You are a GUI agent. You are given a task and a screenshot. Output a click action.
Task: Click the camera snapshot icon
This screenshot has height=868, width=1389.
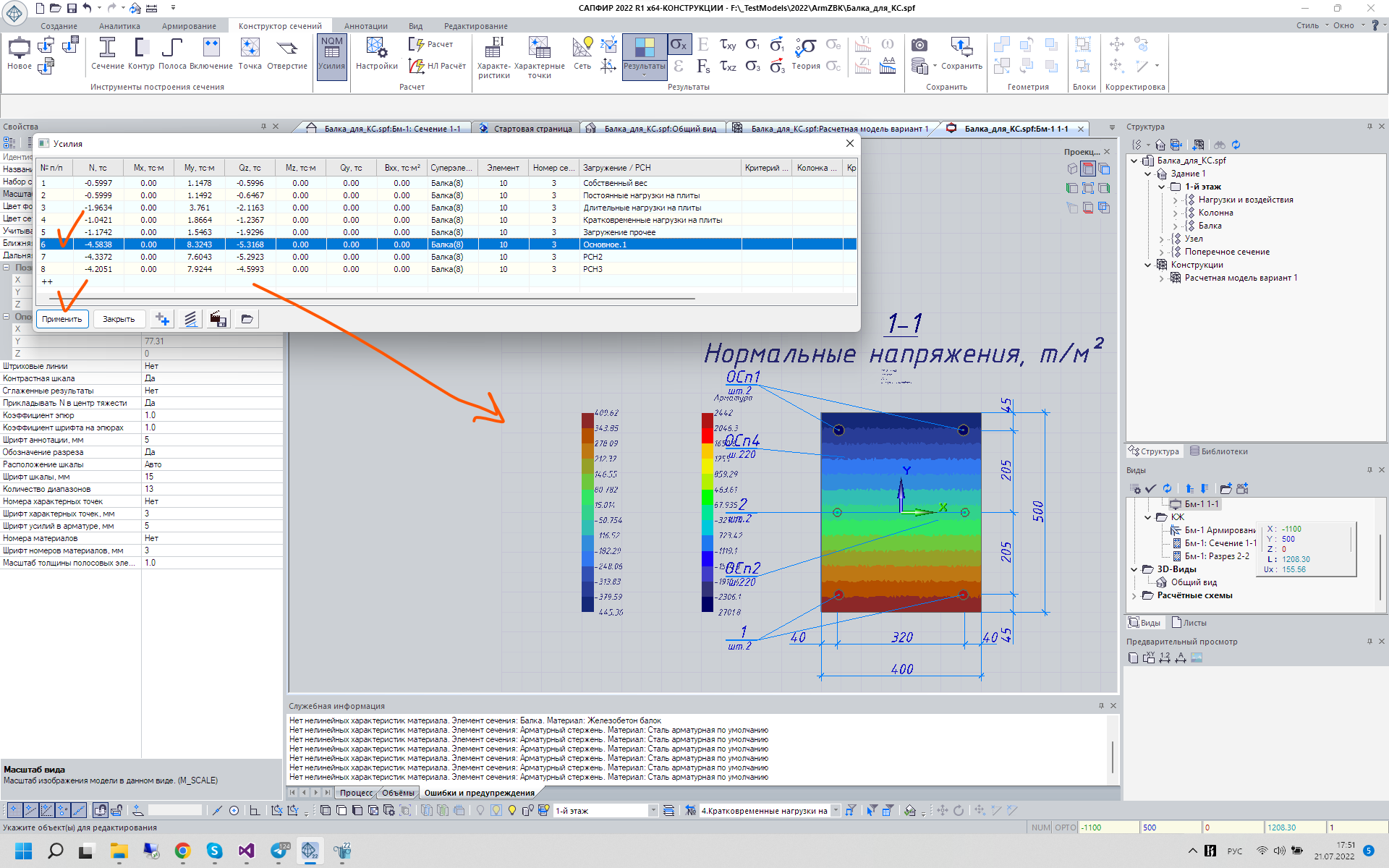pyautogui.click(x=919, y=45)
